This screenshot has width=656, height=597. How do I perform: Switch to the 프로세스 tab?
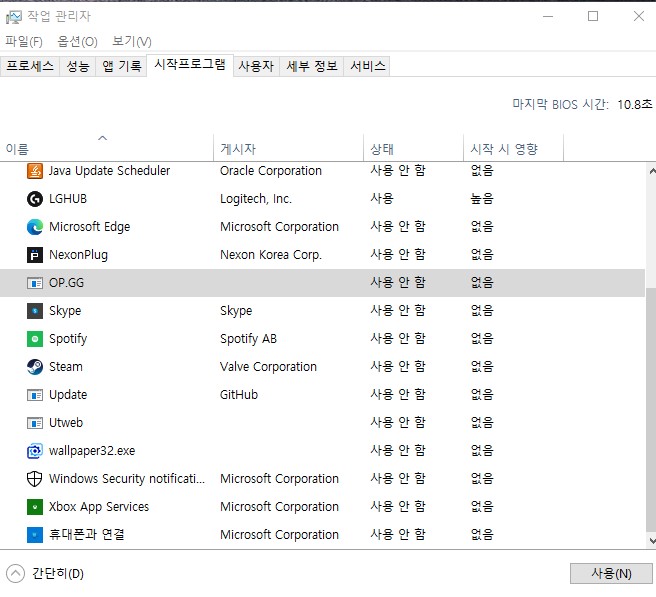[x=30, y=66]
